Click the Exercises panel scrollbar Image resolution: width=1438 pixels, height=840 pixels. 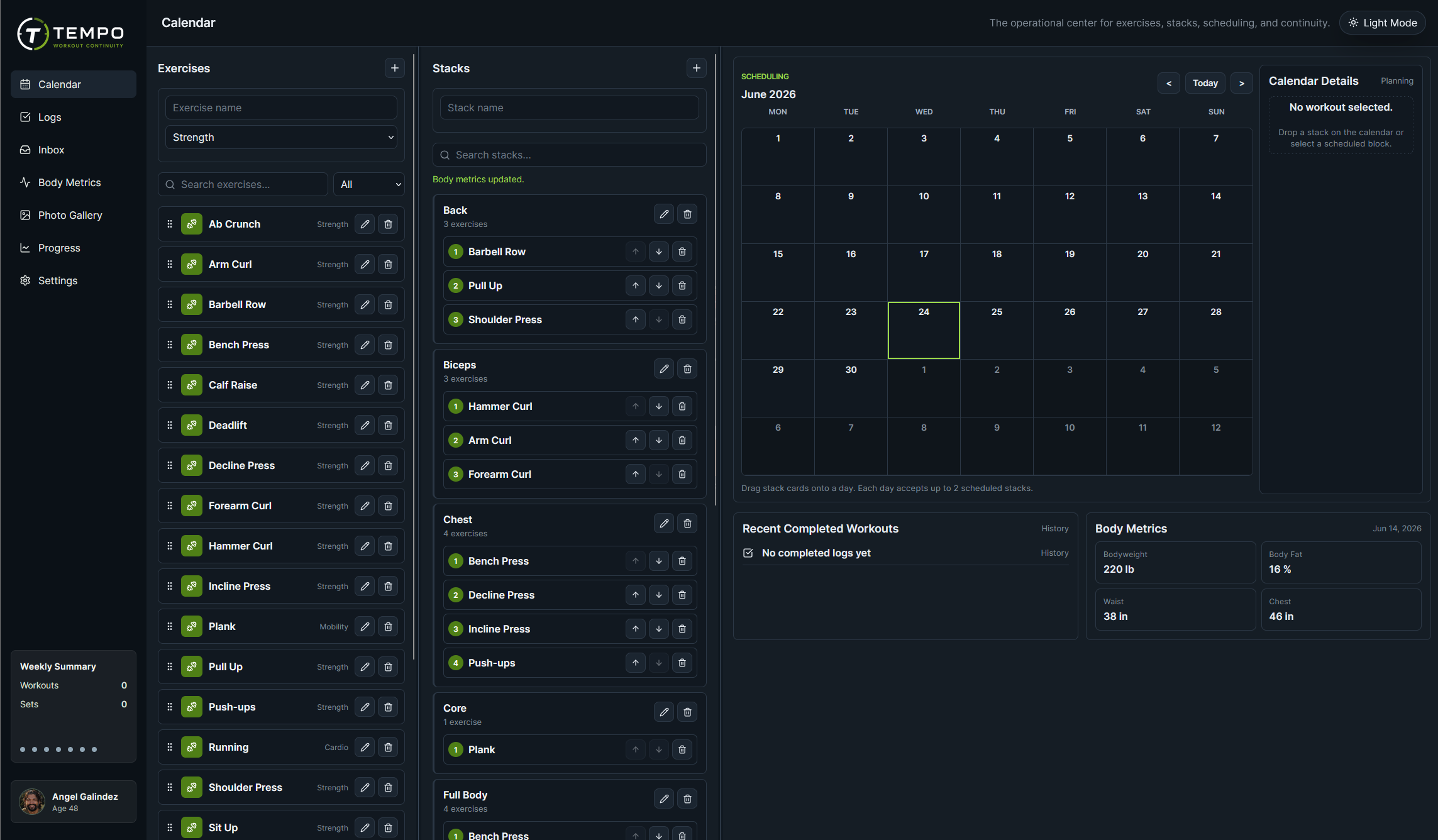pyautogui.click(x=414, y=355)
